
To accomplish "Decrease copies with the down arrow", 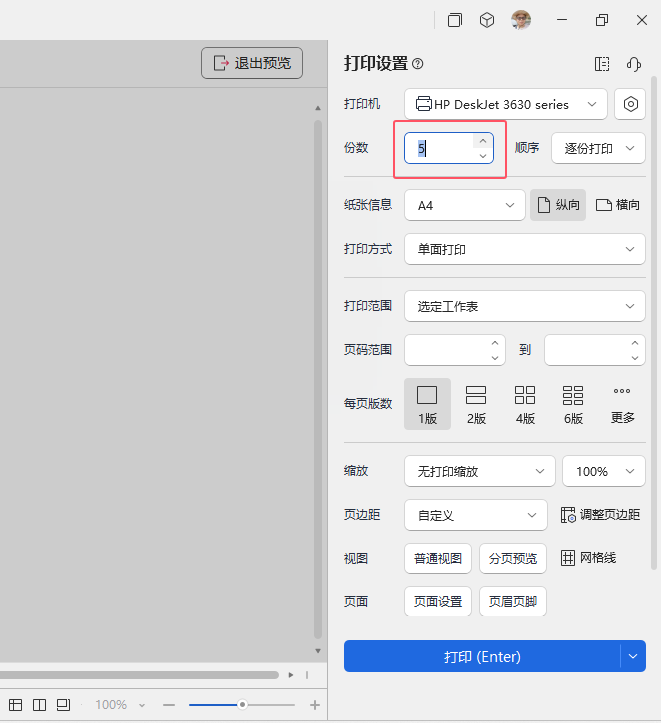I will coord(483,156).
